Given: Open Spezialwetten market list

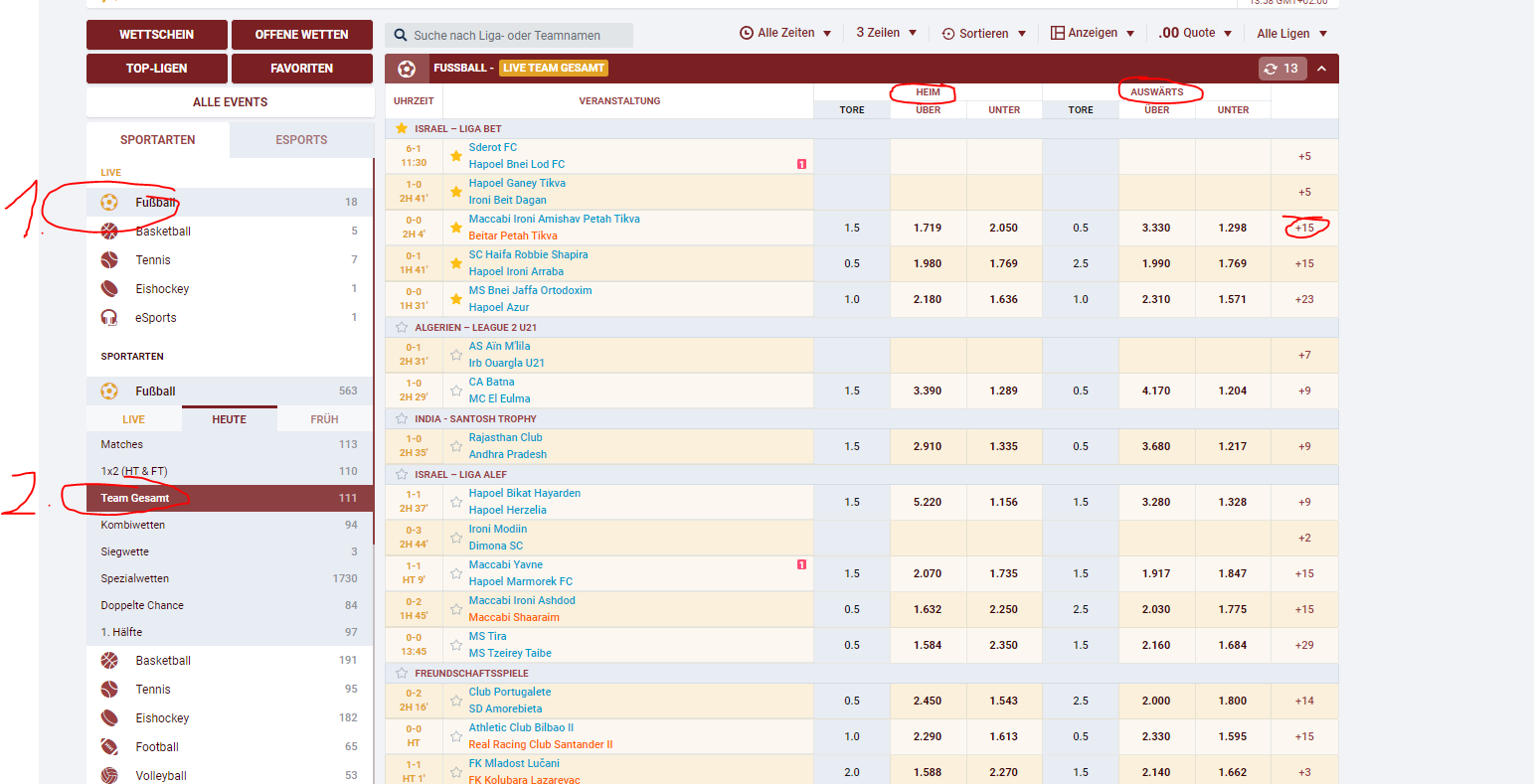Looking at the screenshot, I should click(230, 578).
